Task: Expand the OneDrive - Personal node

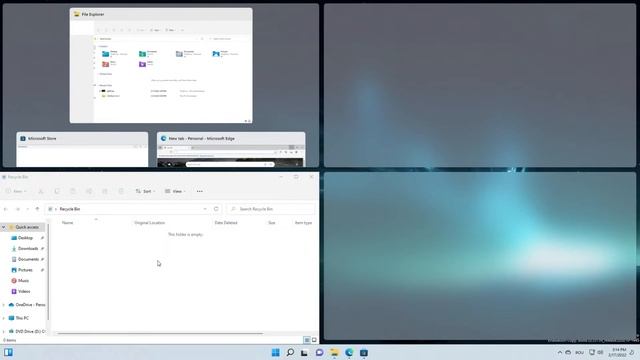Action: pyautogui.click(x=4, y=305)
